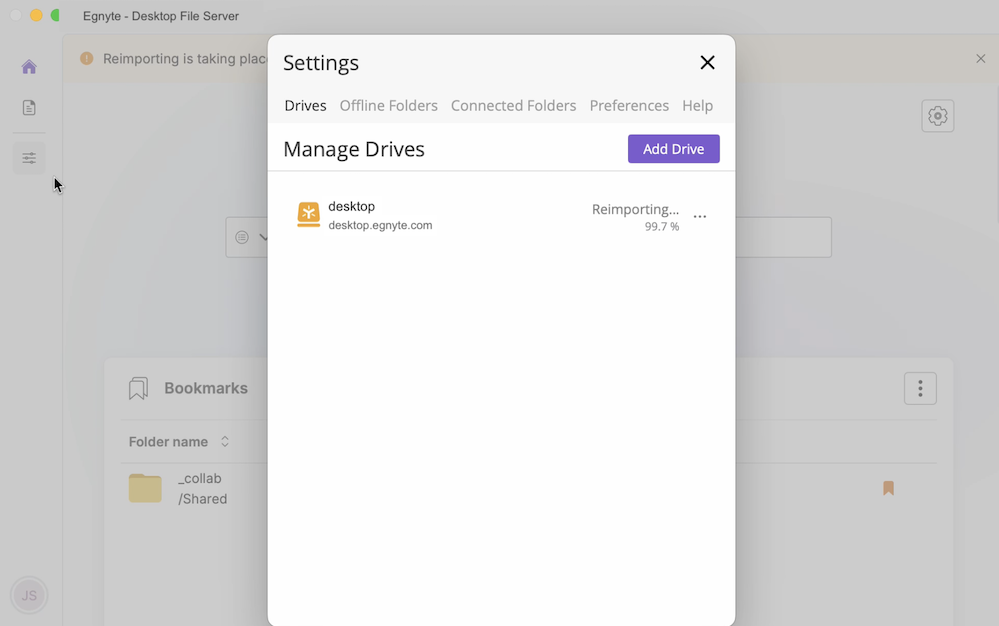Click the Reimporting... status text

635,210
